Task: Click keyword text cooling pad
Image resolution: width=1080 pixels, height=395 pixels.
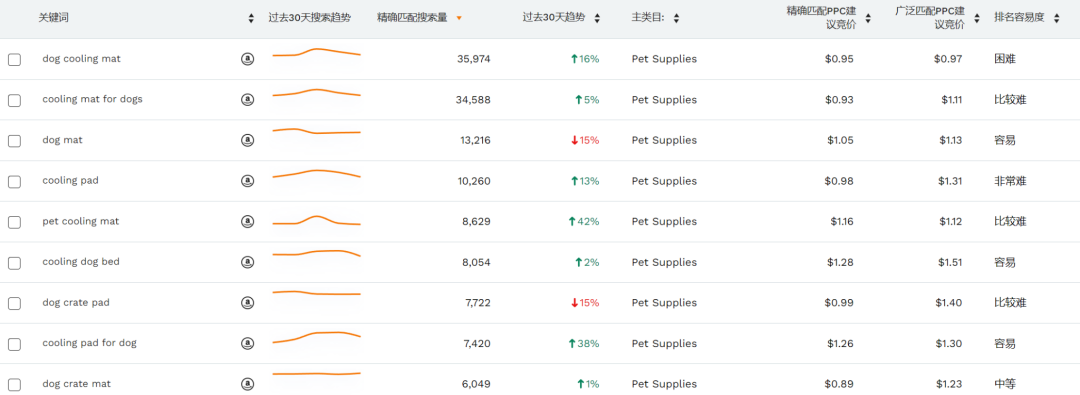Action: click(70, 181)
